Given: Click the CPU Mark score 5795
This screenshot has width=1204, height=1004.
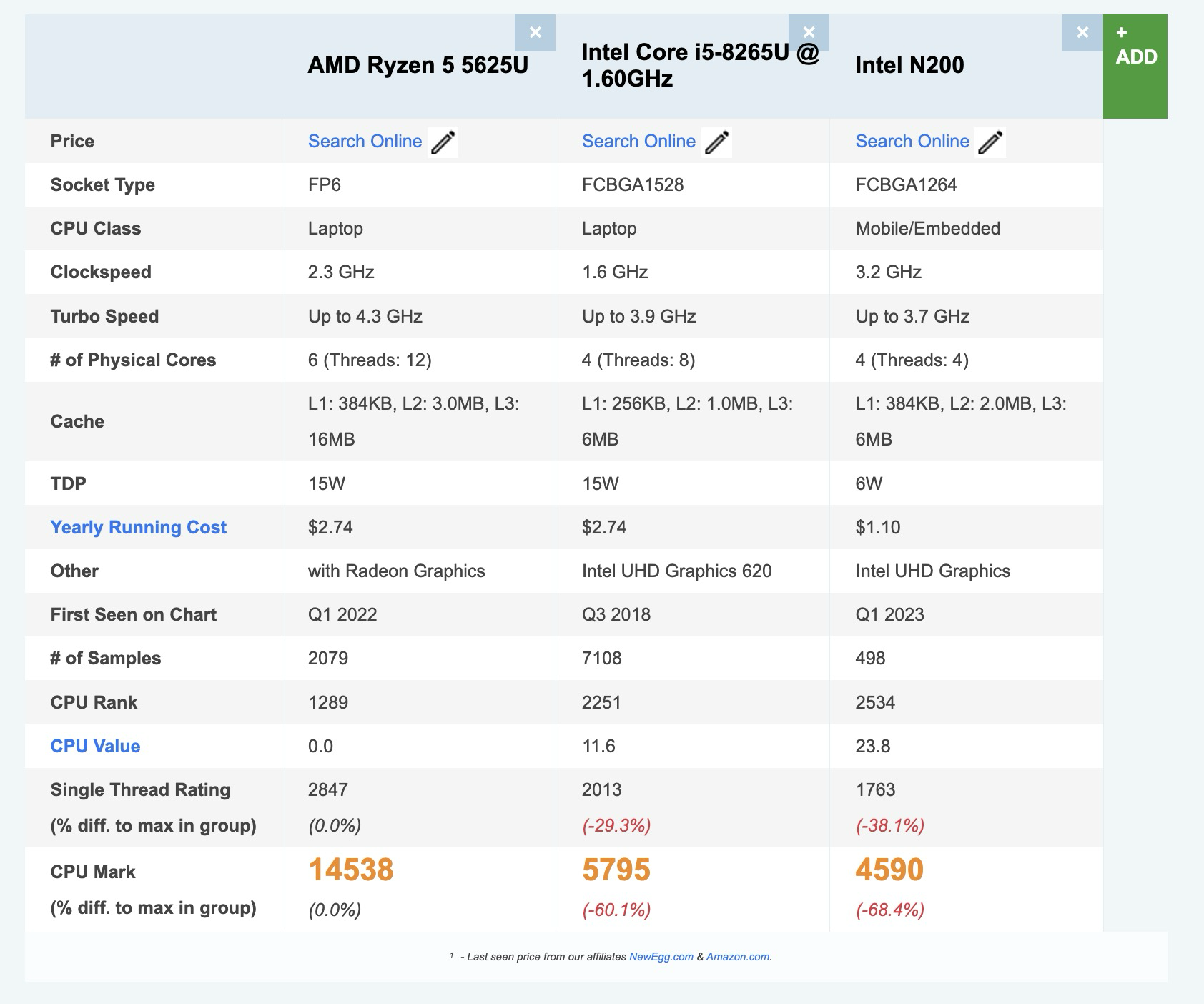Looking at the screenshot, I should (616, 870).
